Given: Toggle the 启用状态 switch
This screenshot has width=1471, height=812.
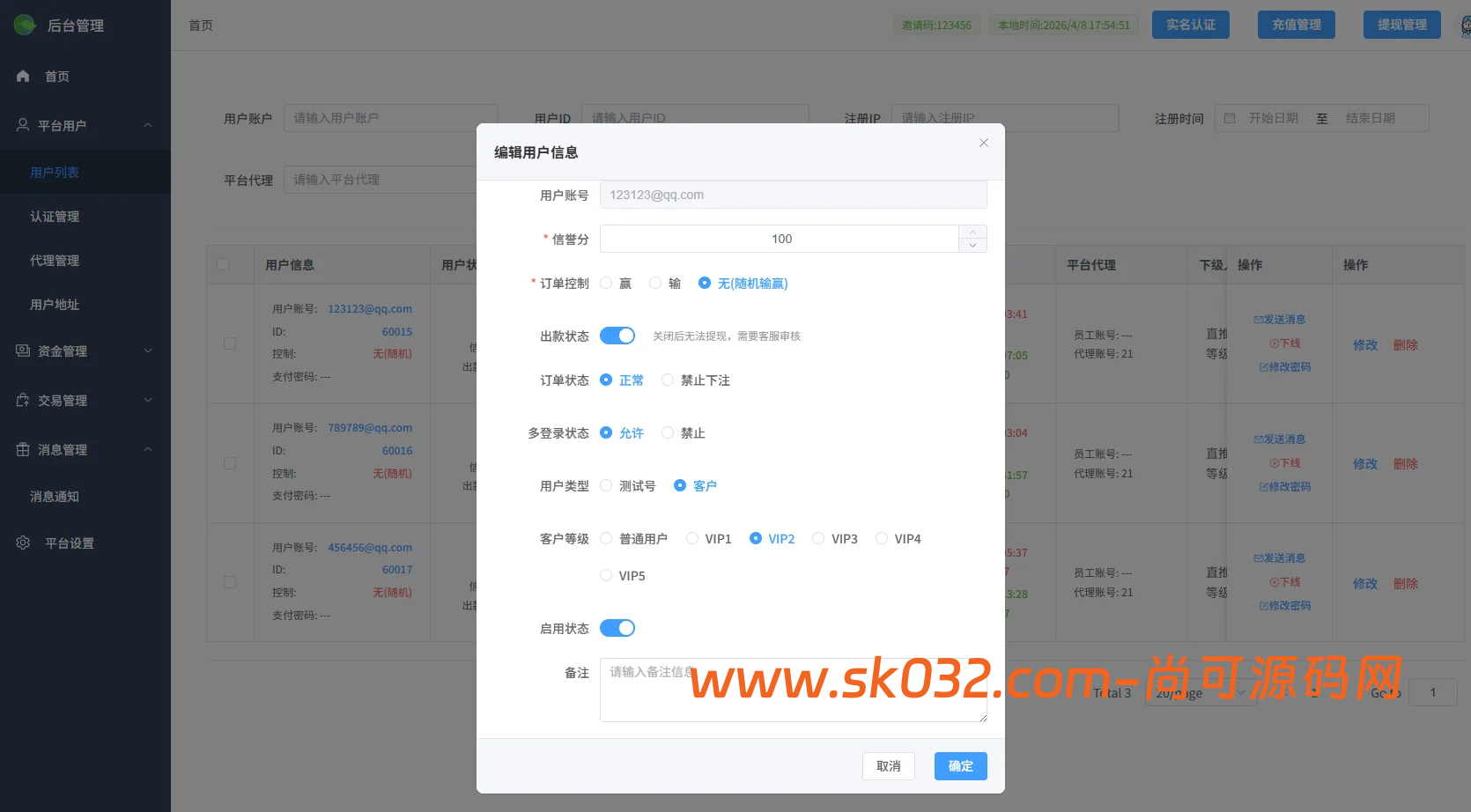Looking at the screenshot, I should point(617,628).
